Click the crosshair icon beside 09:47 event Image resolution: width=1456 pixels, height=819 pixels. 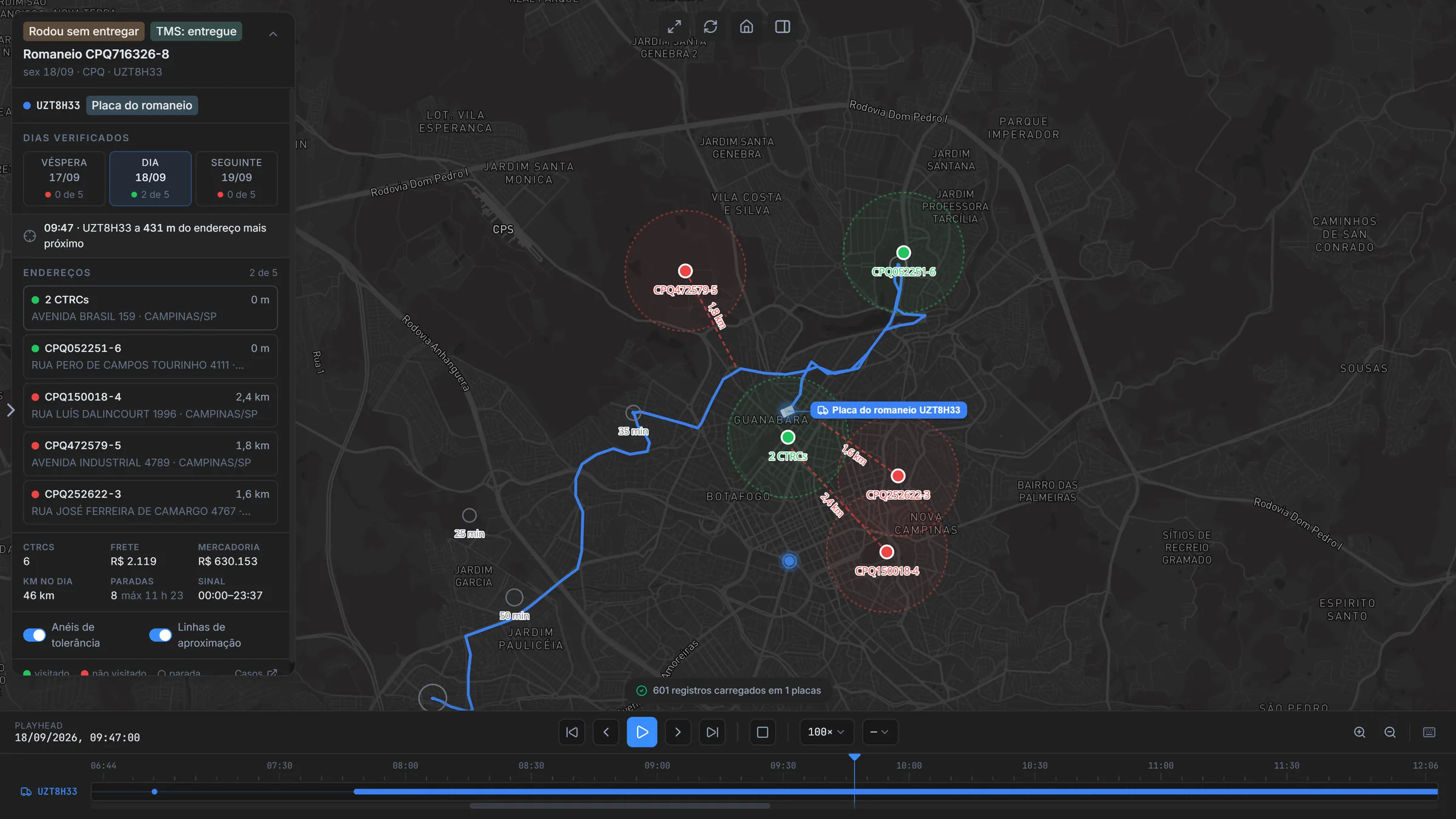30,236
